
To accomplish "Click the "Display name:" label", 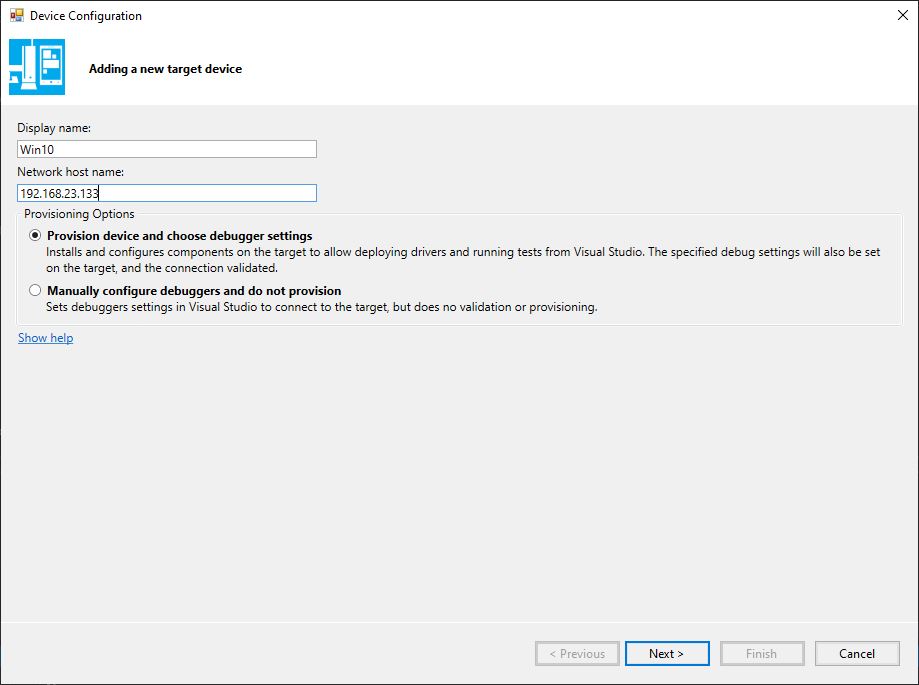I will [x=54, y=128].
